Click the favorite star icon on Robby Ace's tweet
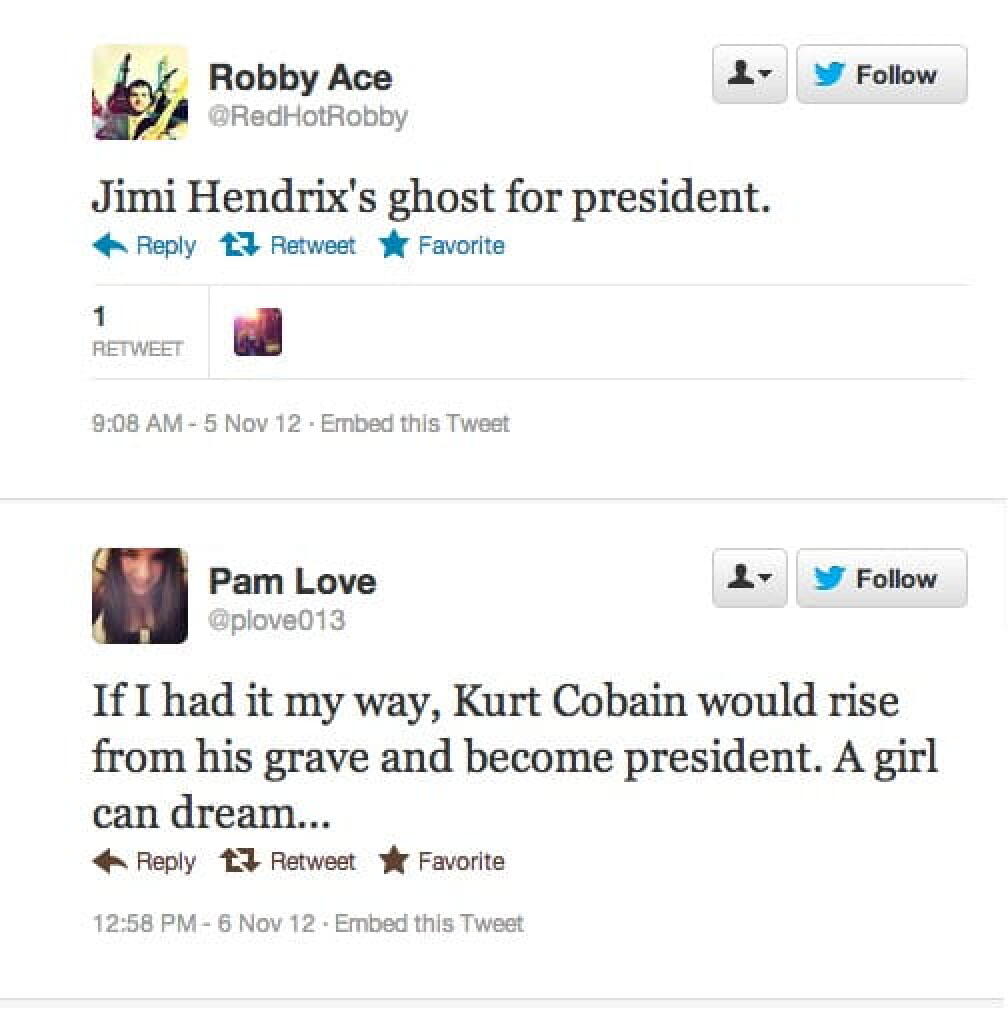This screenshot has width=1008, height=1010. 394,246
